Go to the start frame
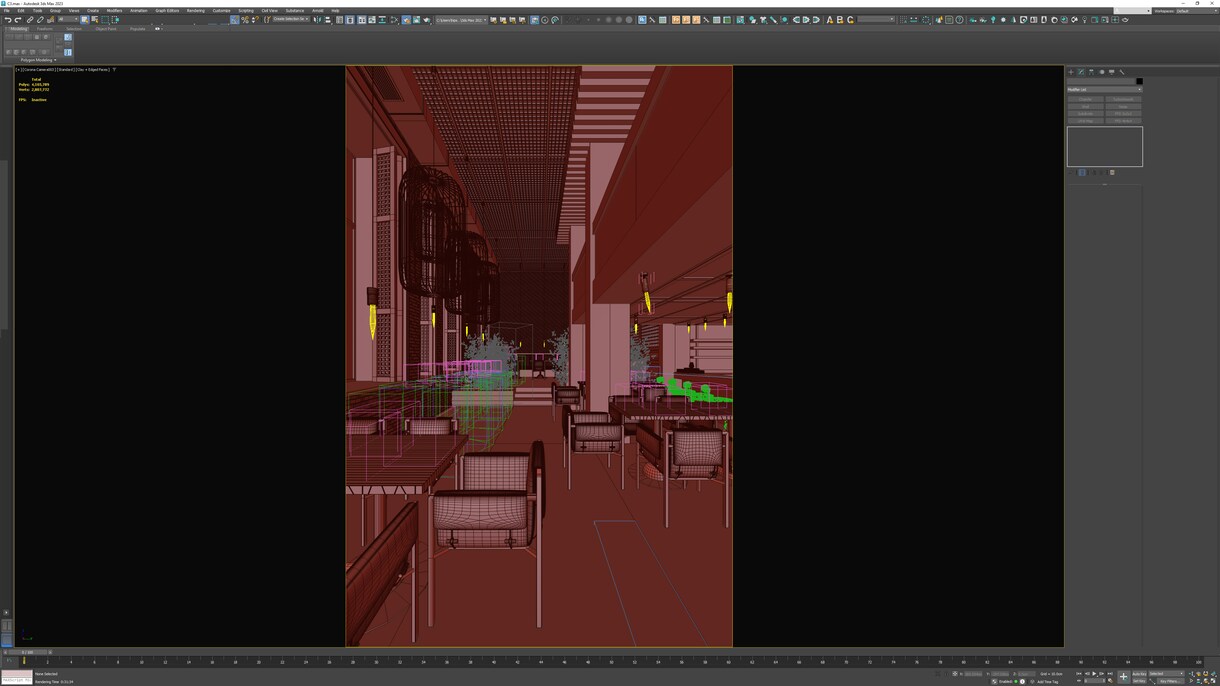 [1079, 674]
